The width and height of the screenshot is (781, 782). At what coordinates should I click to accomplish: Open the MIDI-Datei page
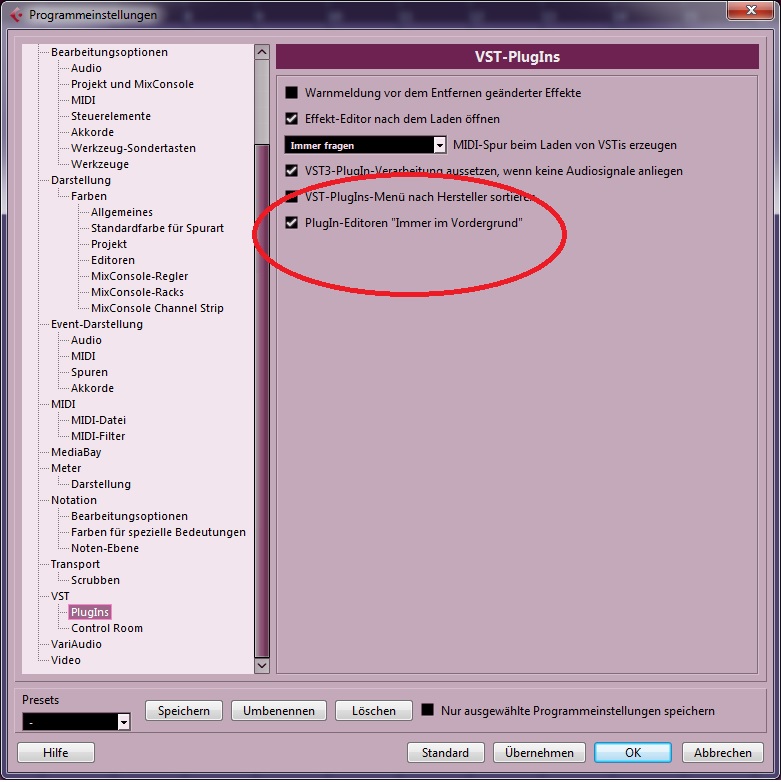tap(98, 420)
